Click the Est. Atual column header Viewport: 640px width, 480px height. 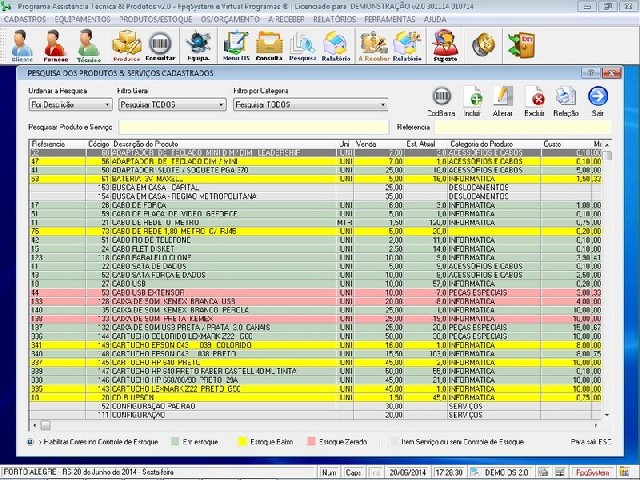point(426,144)
